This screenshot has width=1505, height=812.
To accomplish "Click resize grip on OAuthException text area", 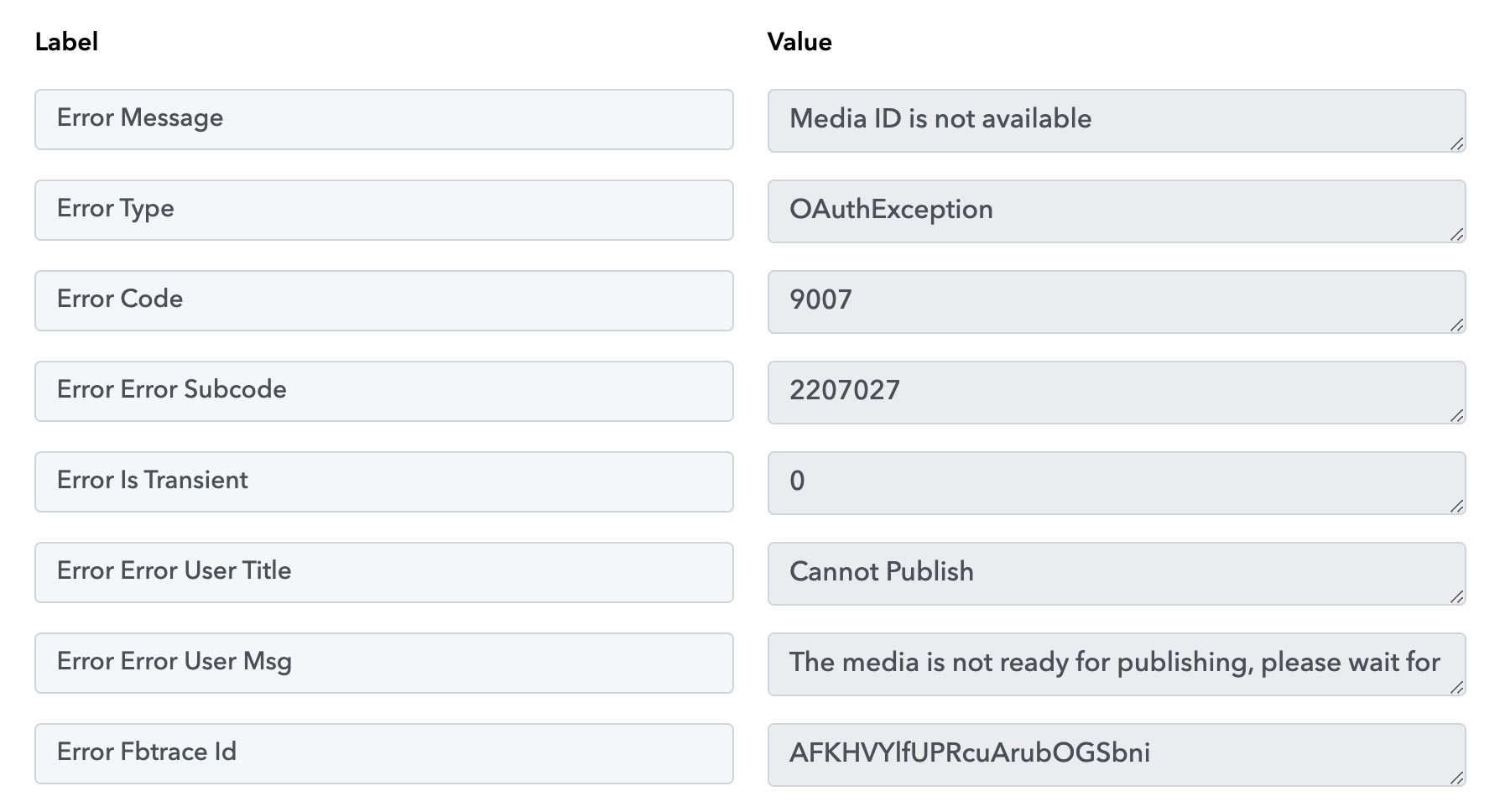I will click(x=1457, y=235).
